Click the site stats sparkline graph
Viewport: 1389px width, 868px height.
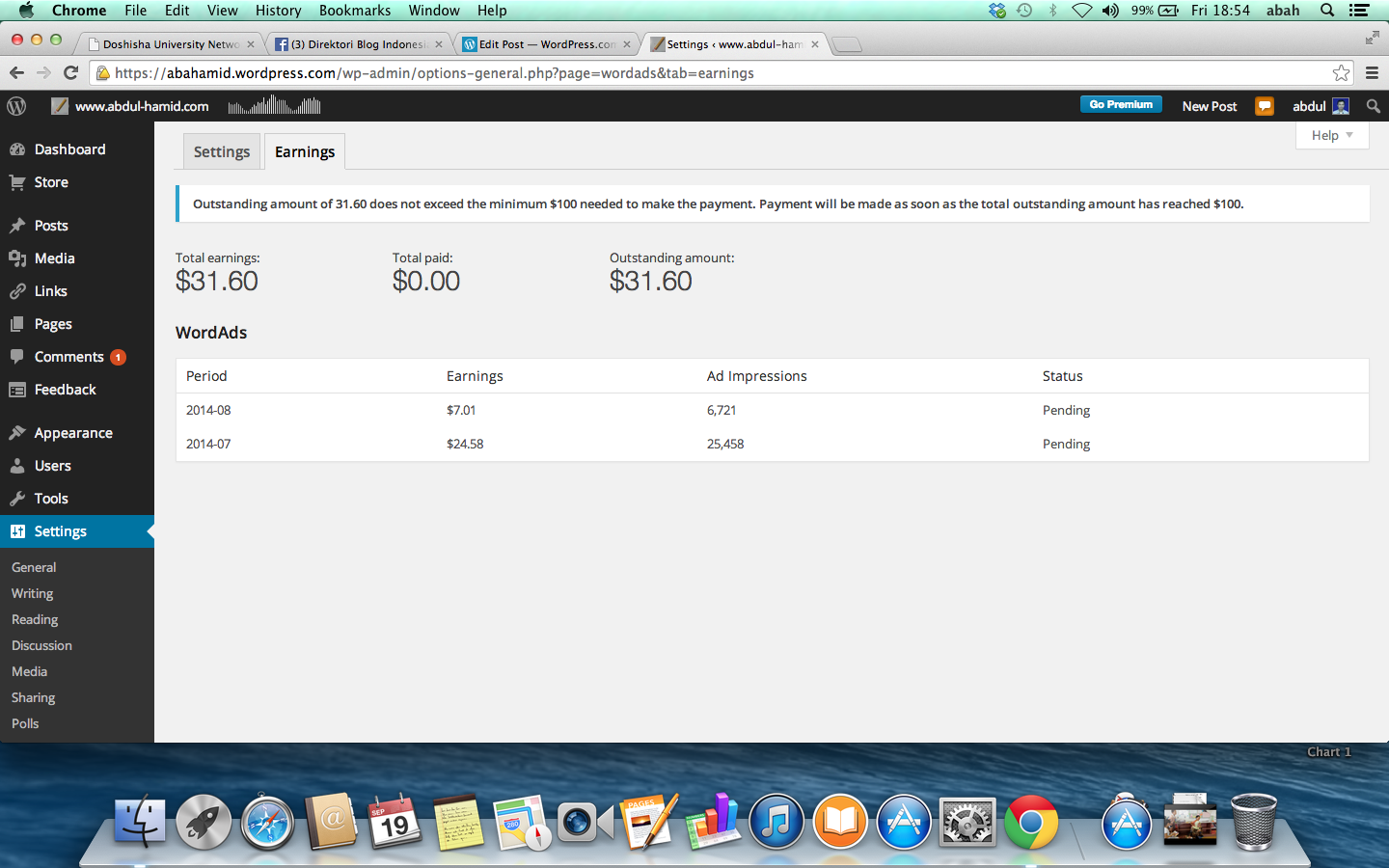point(274,106)
